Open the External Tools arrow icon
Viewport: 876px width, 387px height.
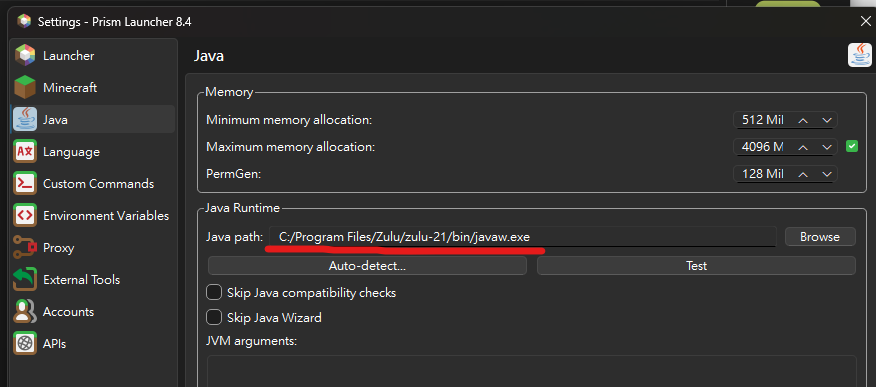point(25,280)
